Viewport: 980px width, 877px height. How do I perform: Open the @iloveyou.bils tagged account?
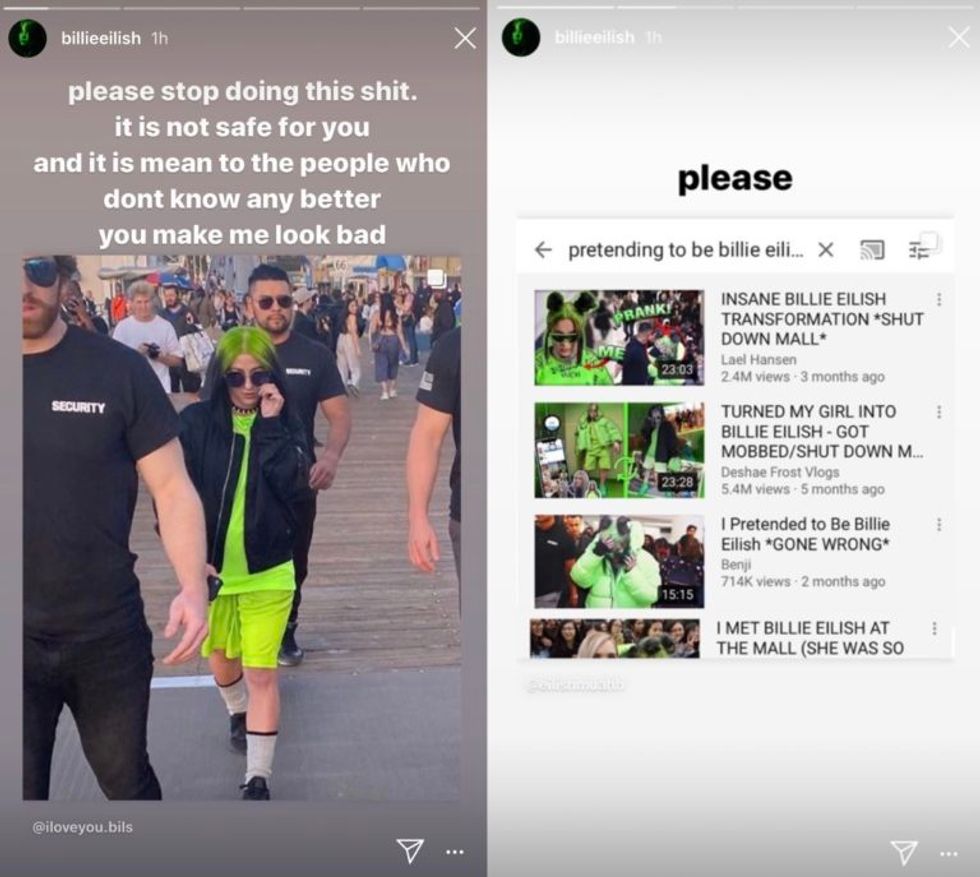click(x=82, y=827)
